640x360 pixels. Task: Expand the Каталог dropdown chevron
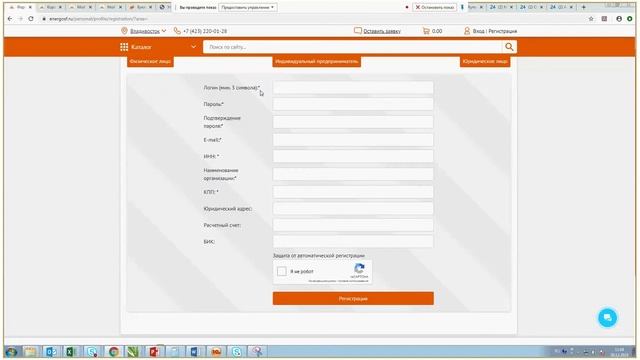tap(193, 47)
